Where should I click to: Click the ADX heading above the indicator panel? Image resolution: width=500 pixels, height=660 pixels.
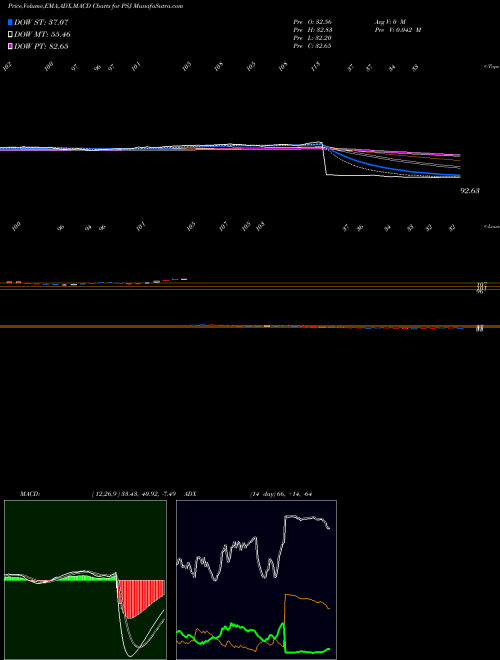tap(191, 494)
